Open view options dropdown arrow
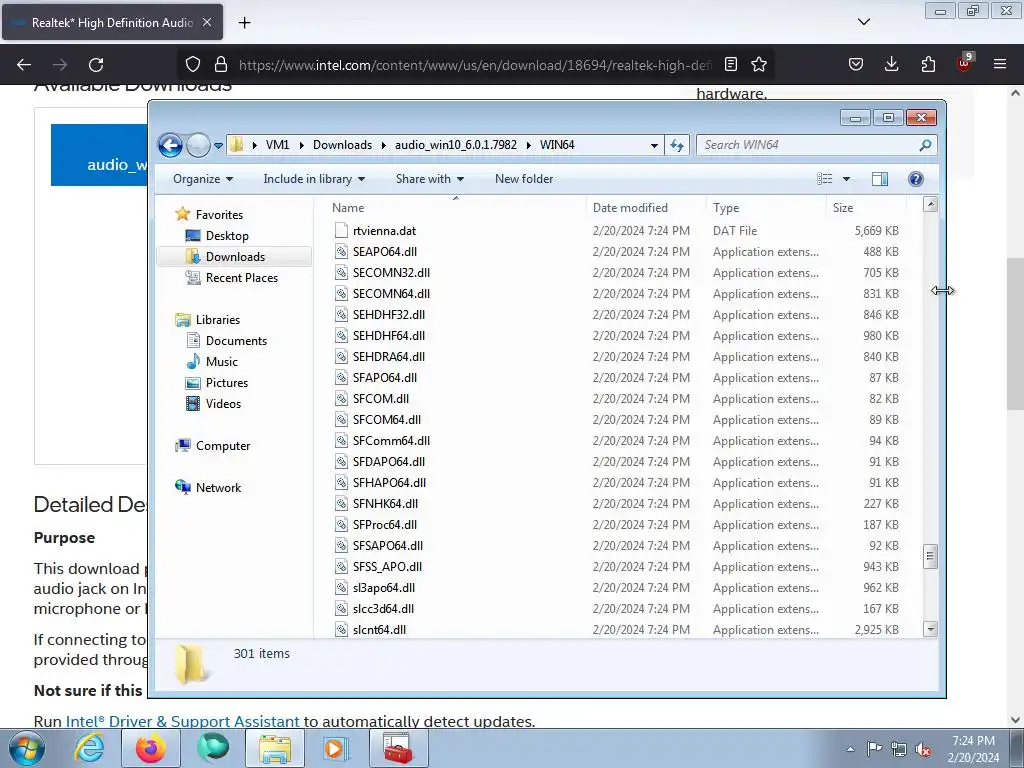Viewport: 1024px width, 768px height. [846, 179]
